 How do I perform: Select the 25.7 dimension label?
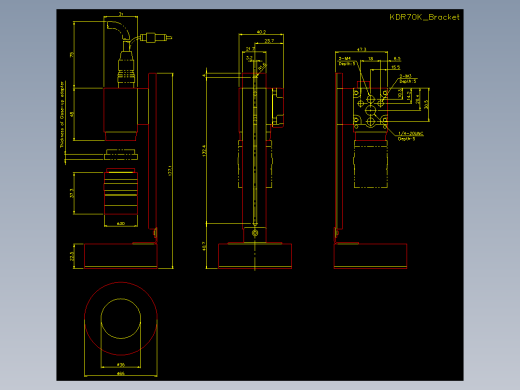269,41
